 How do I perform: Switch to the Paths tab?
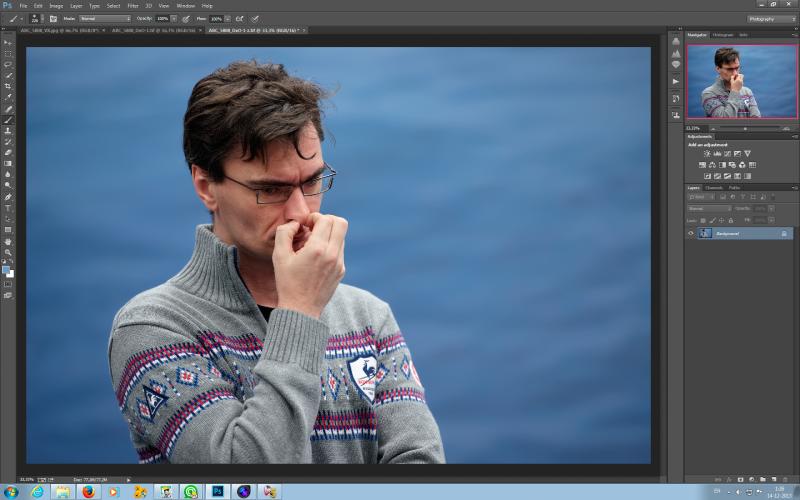(734, 188)
